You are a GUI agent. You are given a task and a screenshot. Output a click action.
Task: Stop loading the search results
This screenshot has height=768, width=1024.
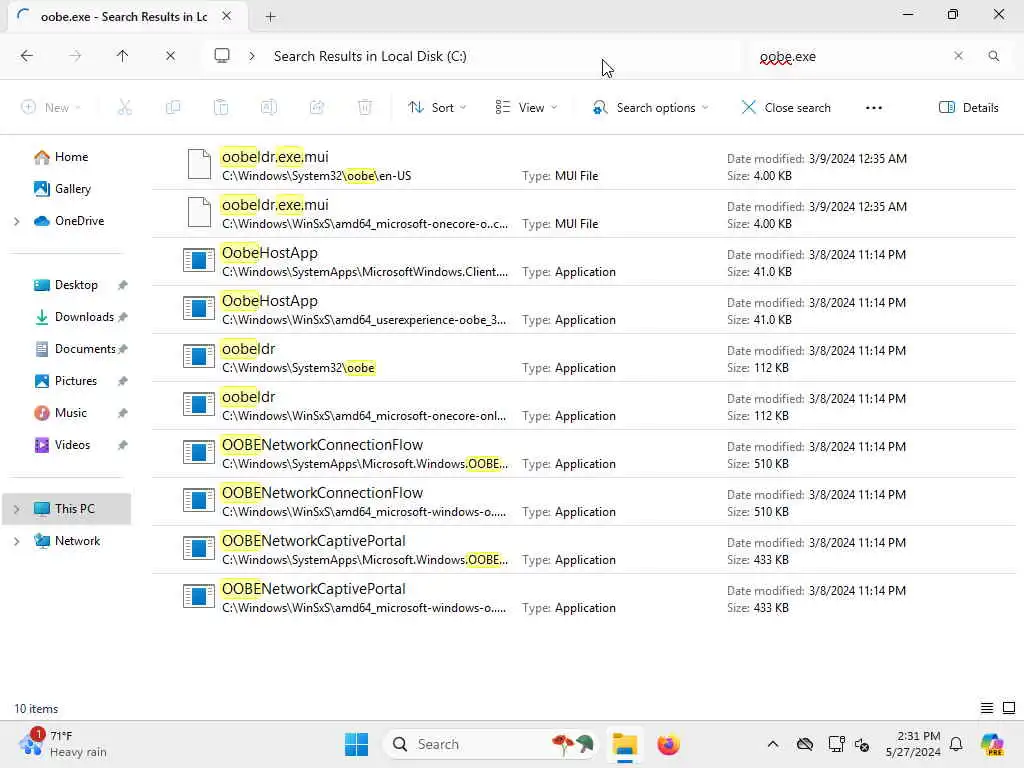(170, 56)
